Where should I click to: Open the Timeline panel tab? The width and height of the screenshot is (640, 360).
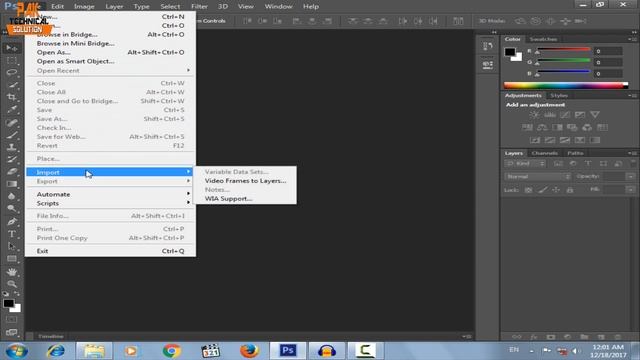51,336
